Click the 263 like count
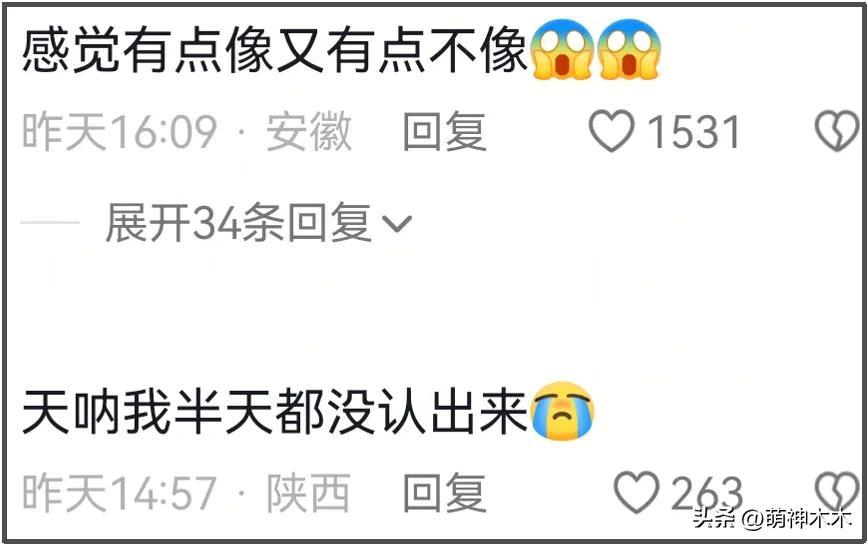The image size is (868, 545). (x=707, y=492)
